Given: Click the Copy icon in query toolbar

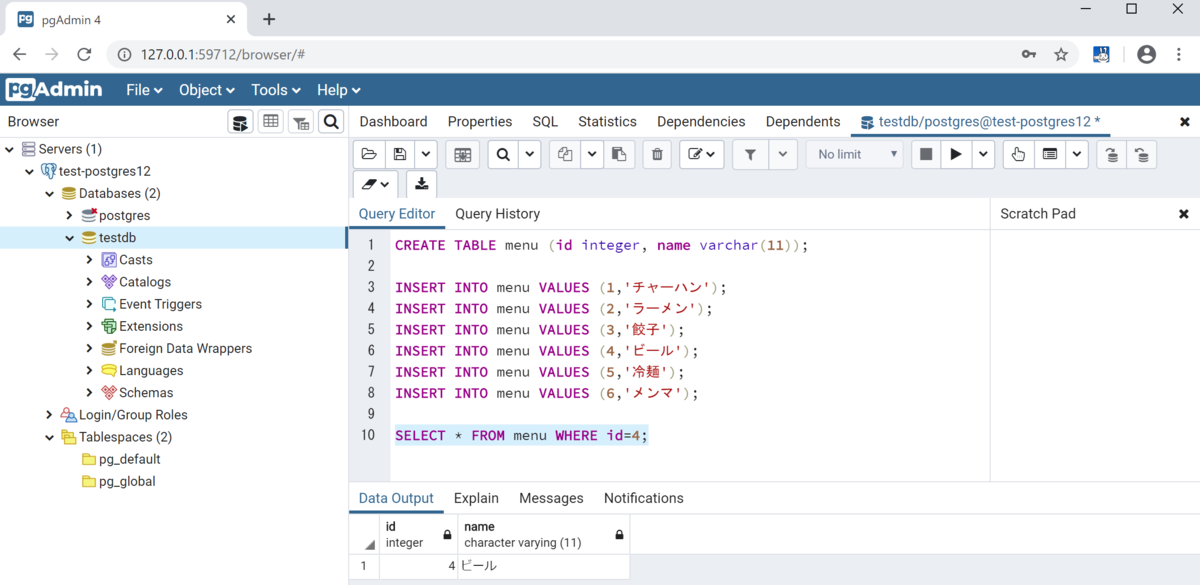Looking at the screenshot, I should [565, 154].
